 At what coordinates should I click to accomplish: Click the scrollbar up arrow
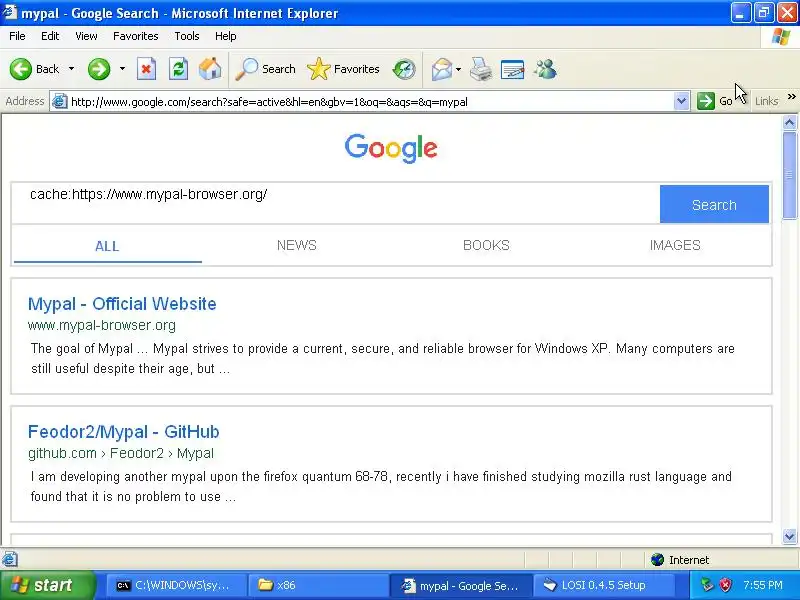tap(789, 122)
